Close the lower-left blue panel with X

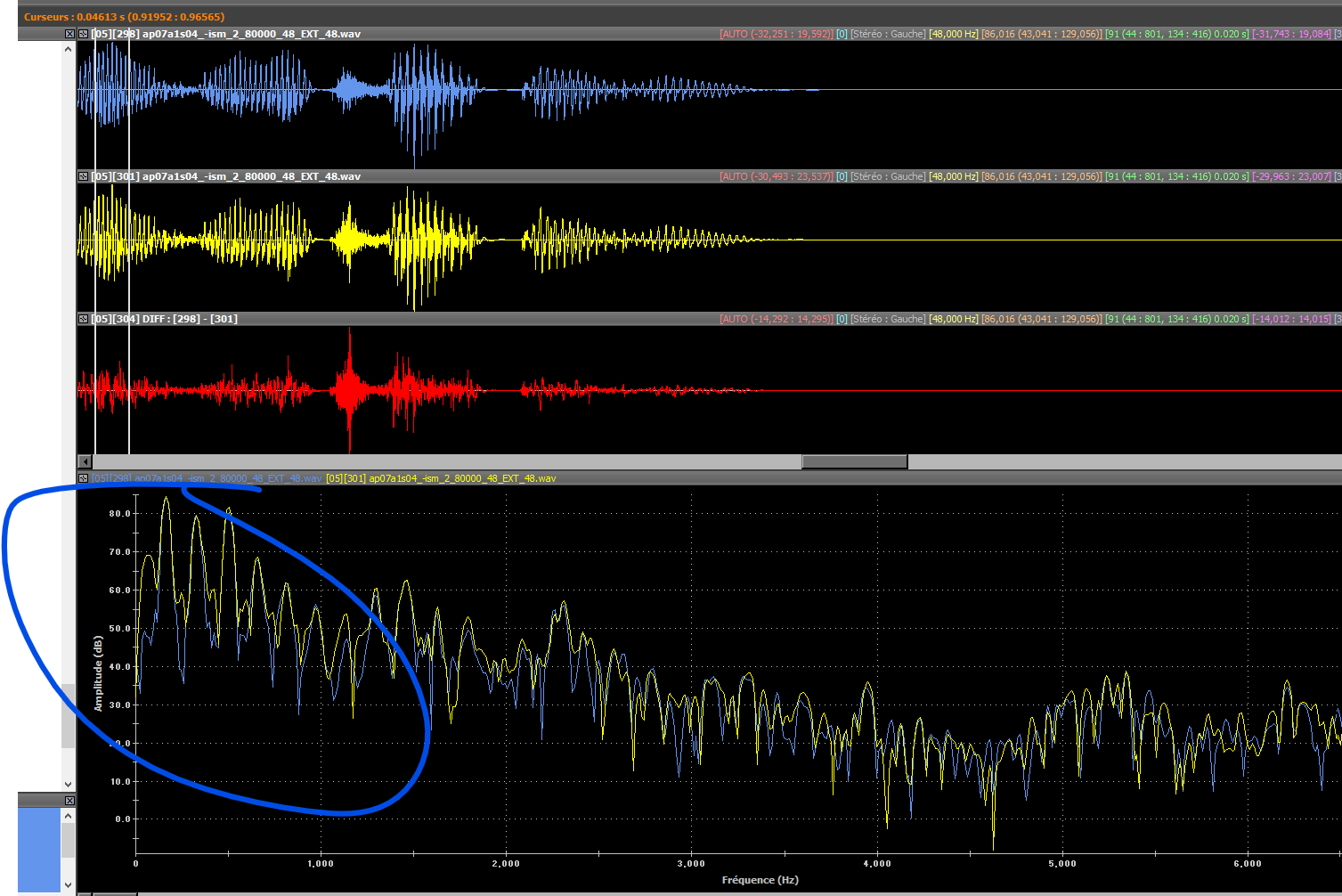[69, 801]
